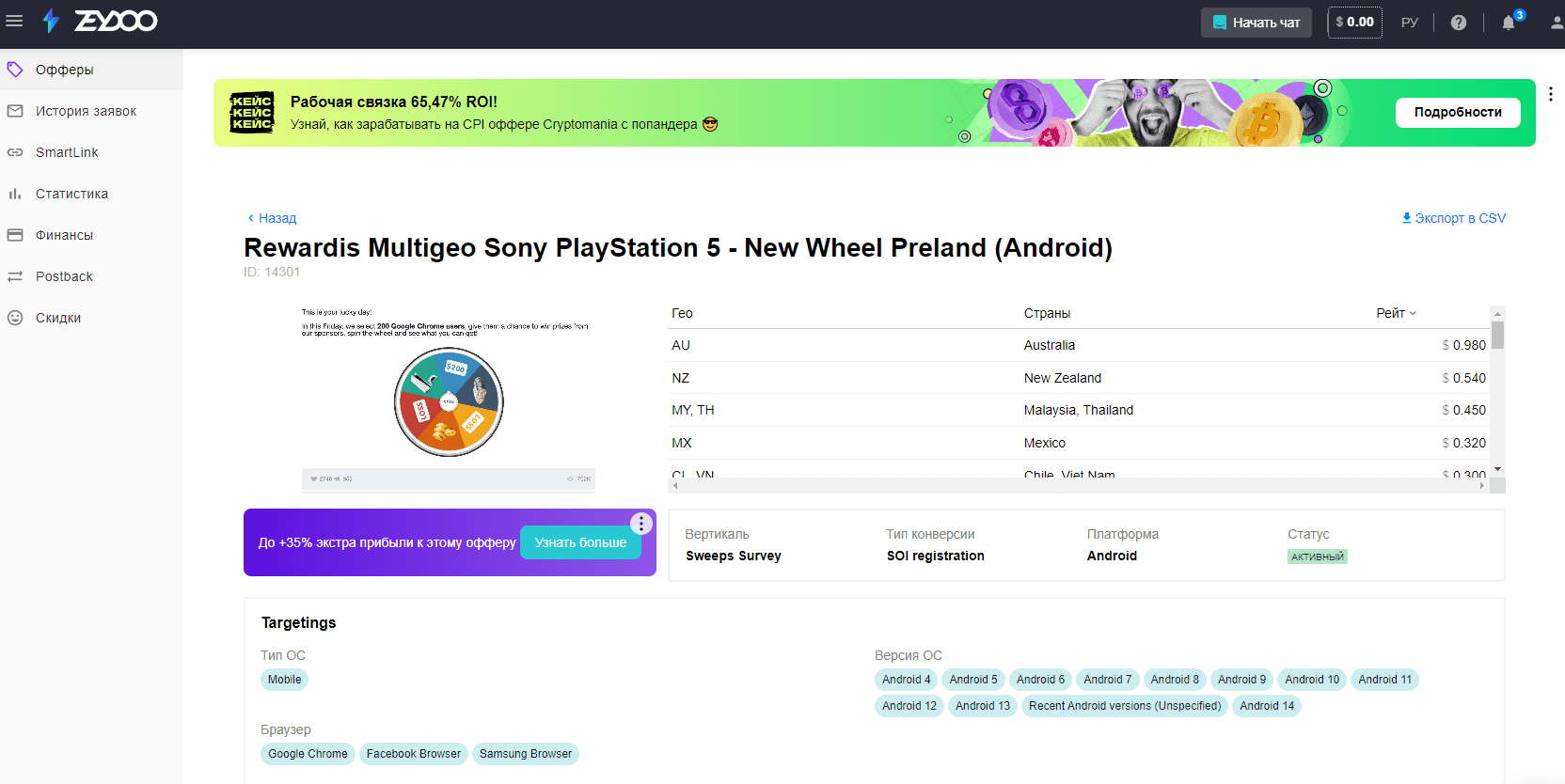Open the Офферы menu item

91,70
